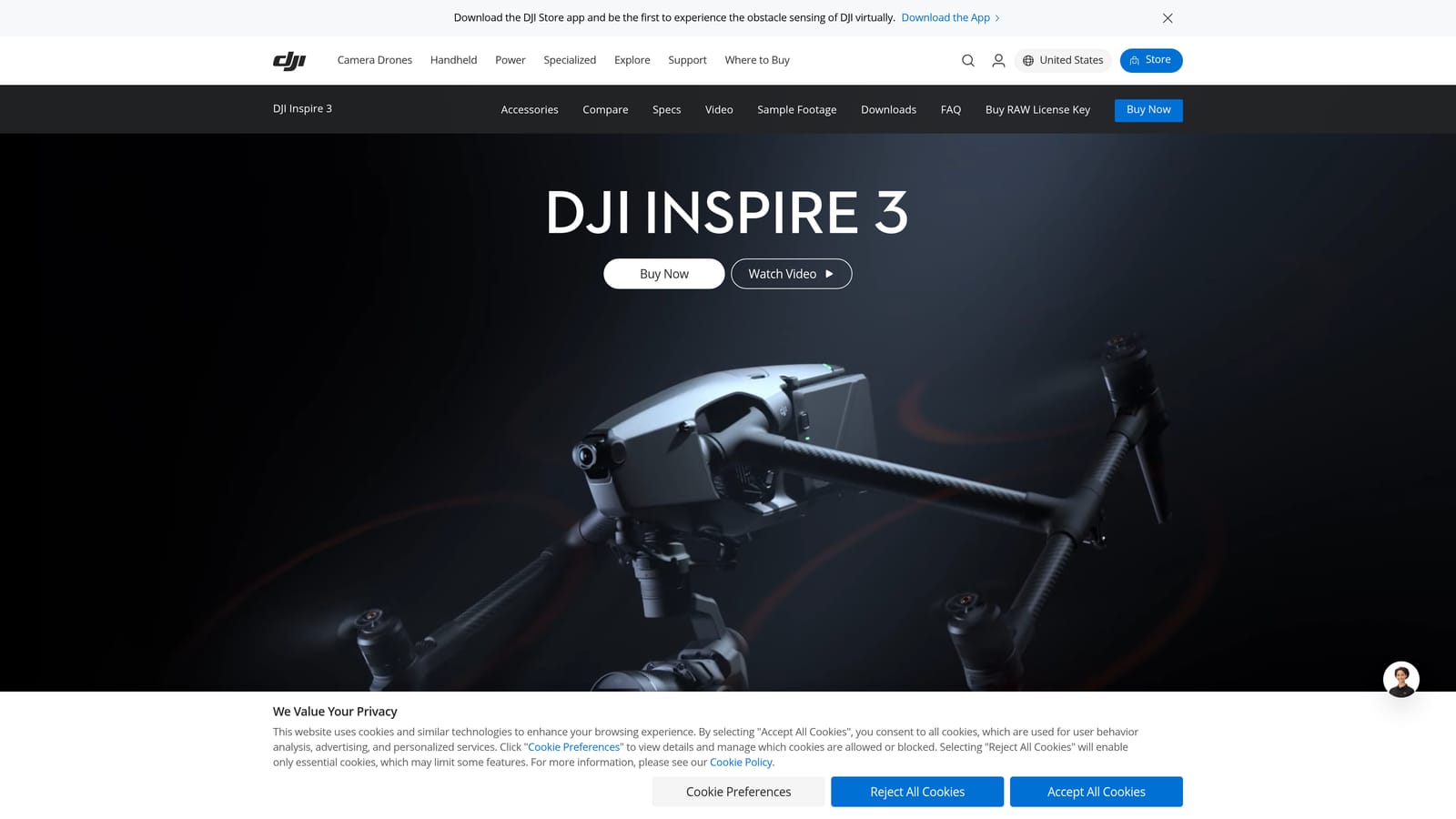Open Where to Buy page
The width and height of the screenshot is (1456, 819).
click(757, 60)
